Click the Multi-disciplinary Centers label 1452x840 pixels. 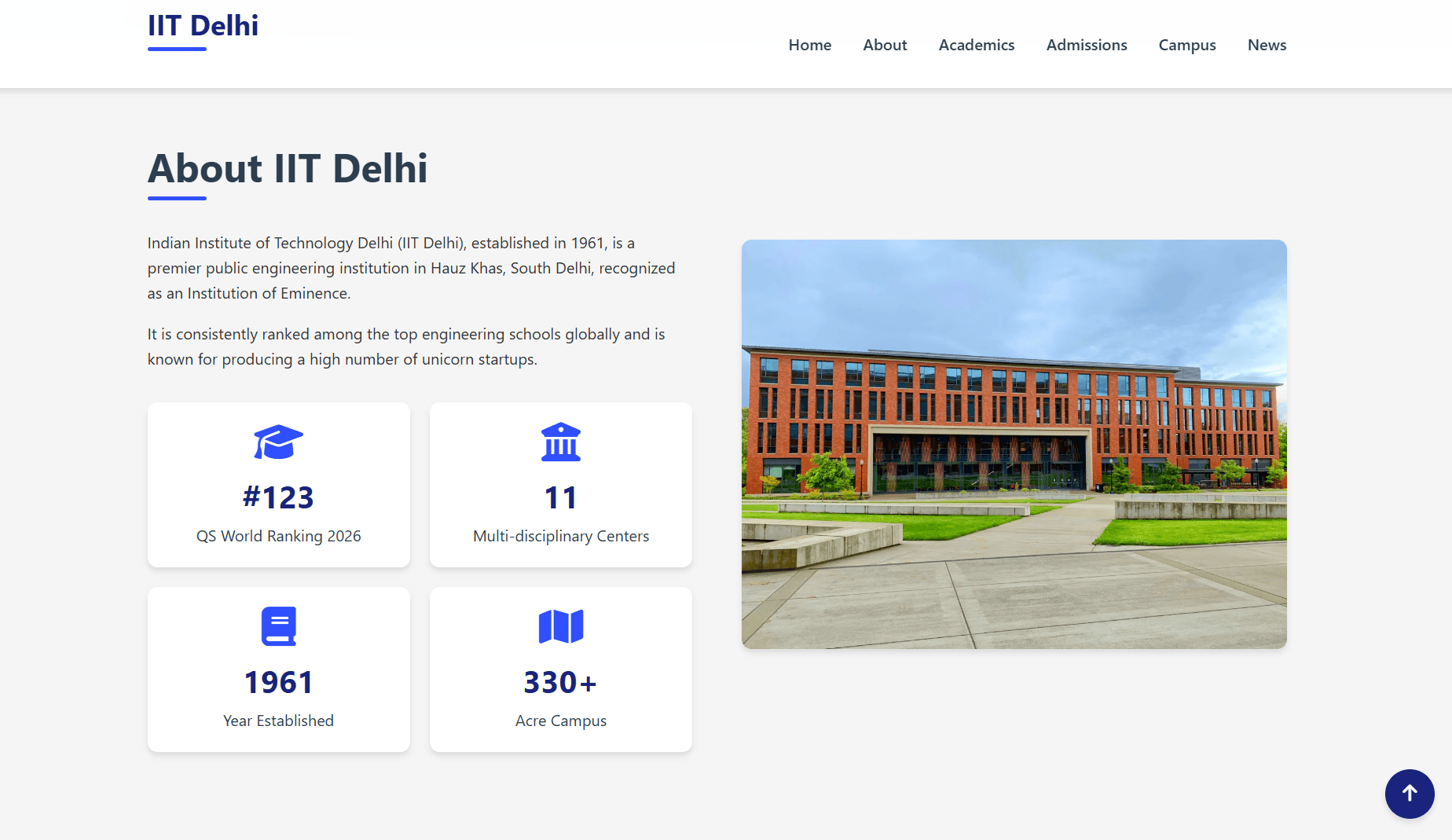tap(561, 536)
